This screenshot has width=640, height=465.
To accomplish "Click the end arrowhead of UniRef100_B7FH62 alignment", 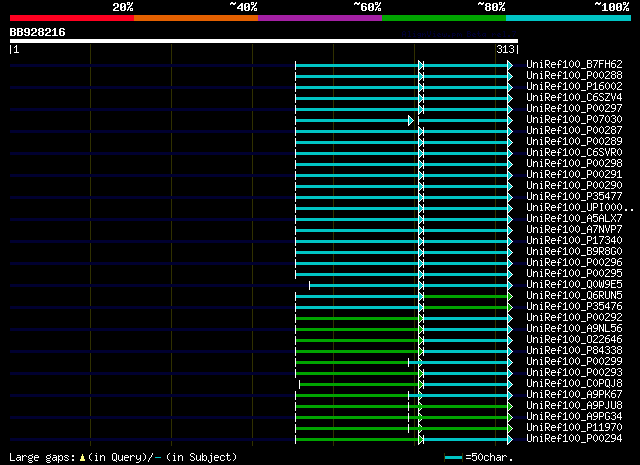I will 510,65.
